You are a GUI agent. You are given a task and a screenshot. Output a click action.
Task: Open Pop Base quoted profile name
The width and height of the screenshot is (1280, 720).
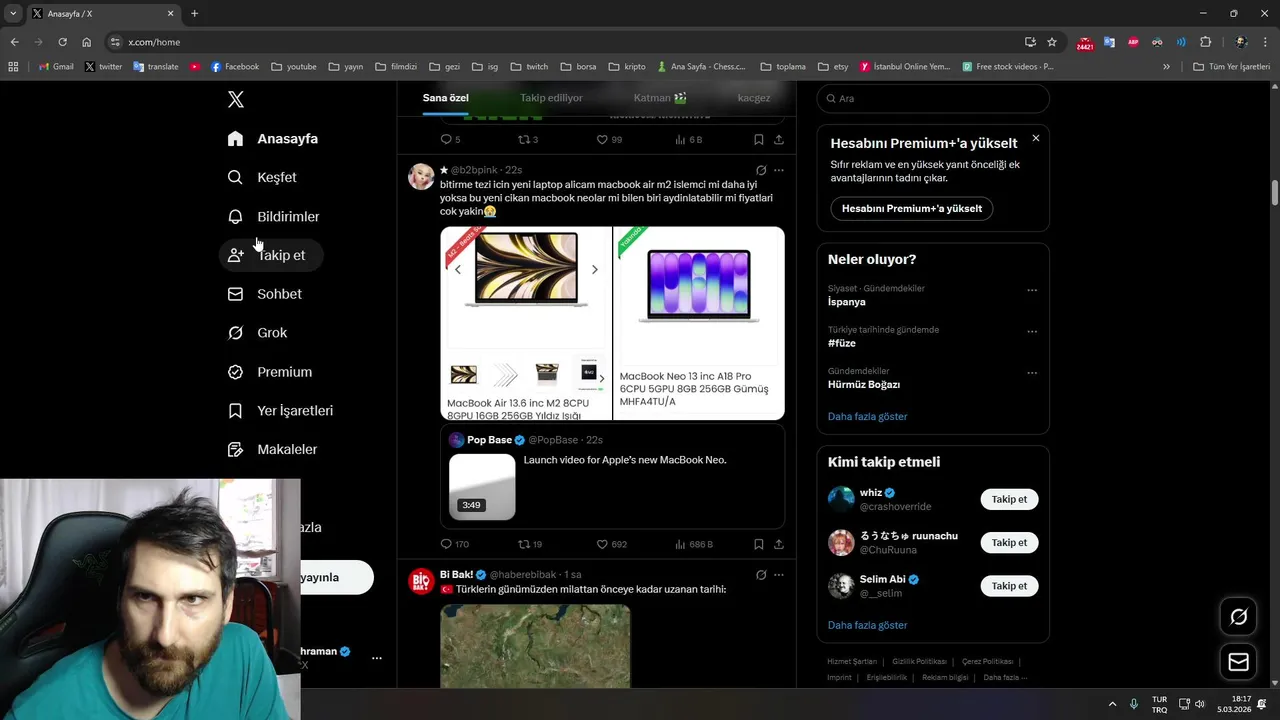(x=489, y=440)
